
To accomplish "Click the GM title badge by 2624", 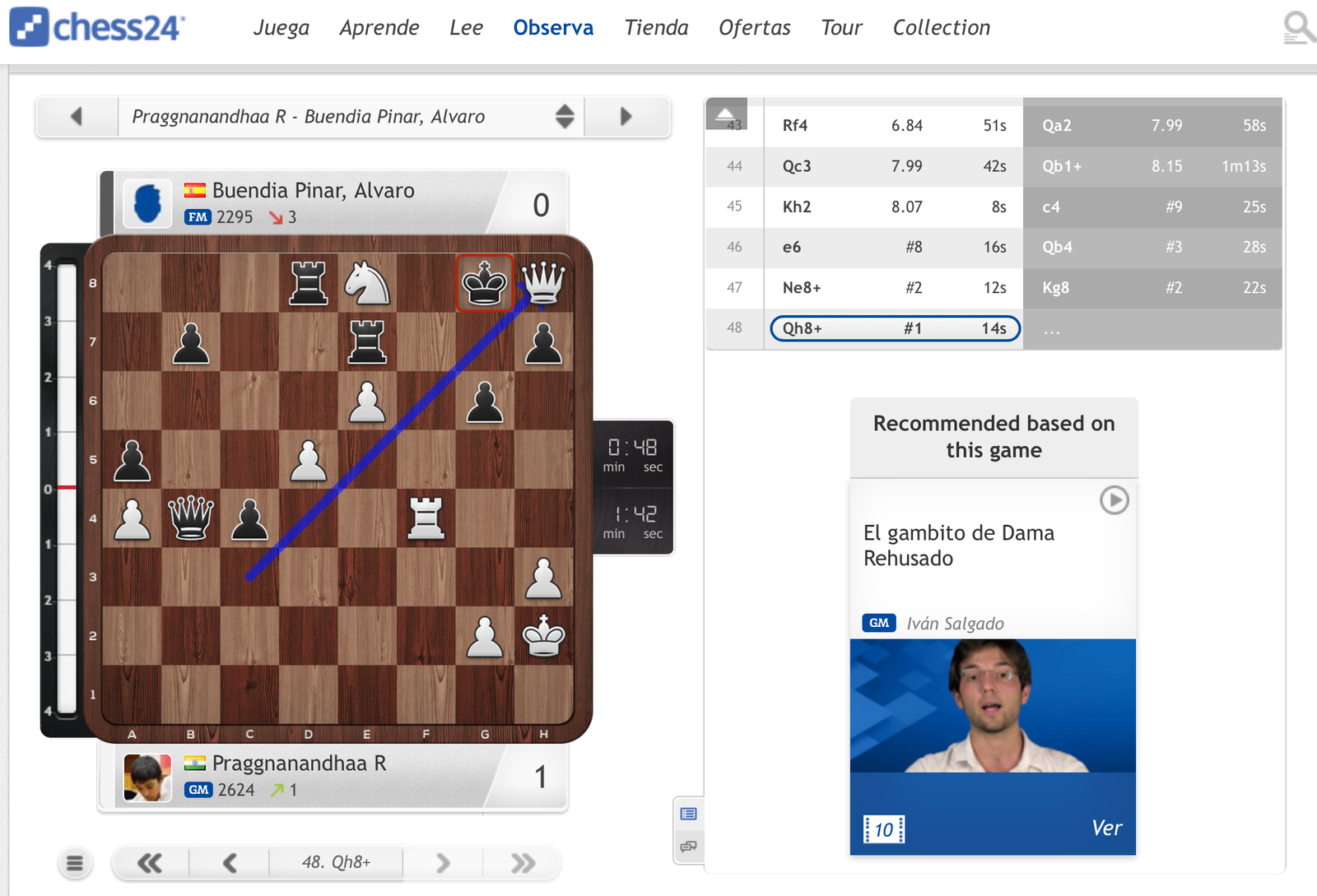I will coord(198,790).
